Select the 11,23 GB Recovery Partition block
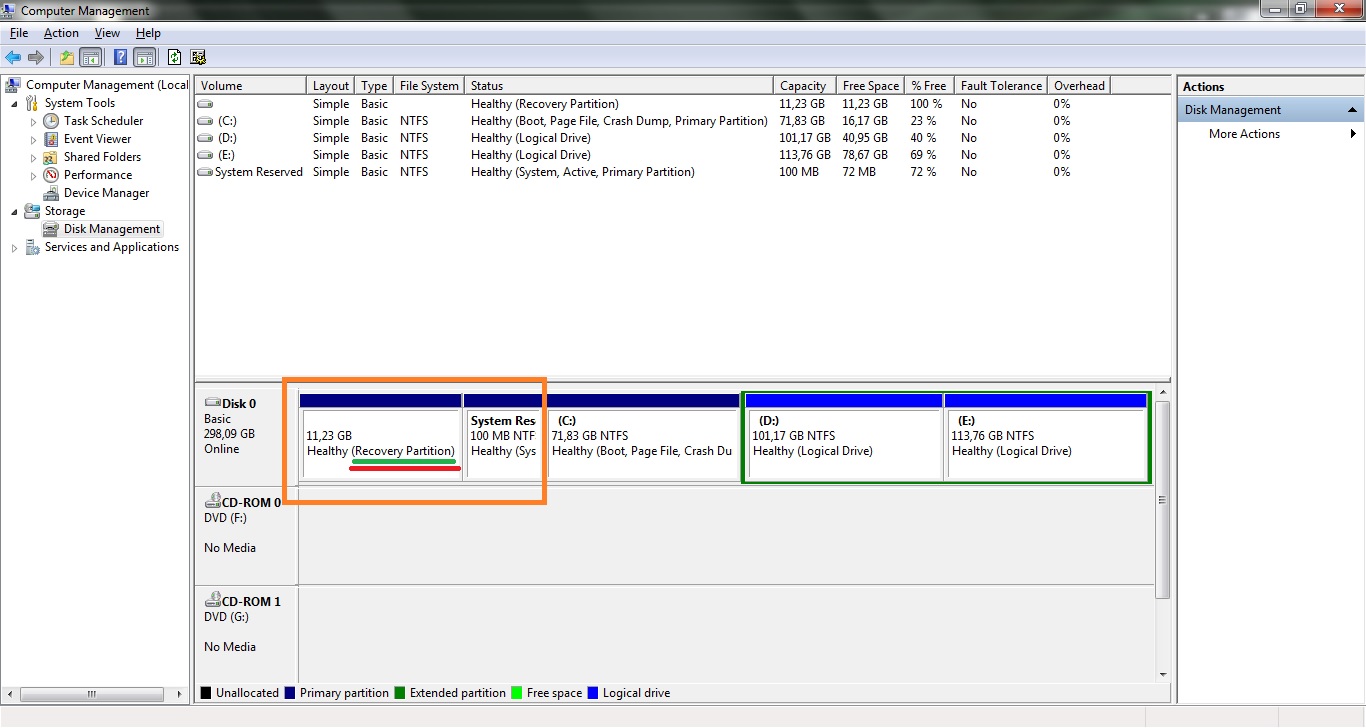The width and height of the screenshot is (1366, 728). point(380,436)
